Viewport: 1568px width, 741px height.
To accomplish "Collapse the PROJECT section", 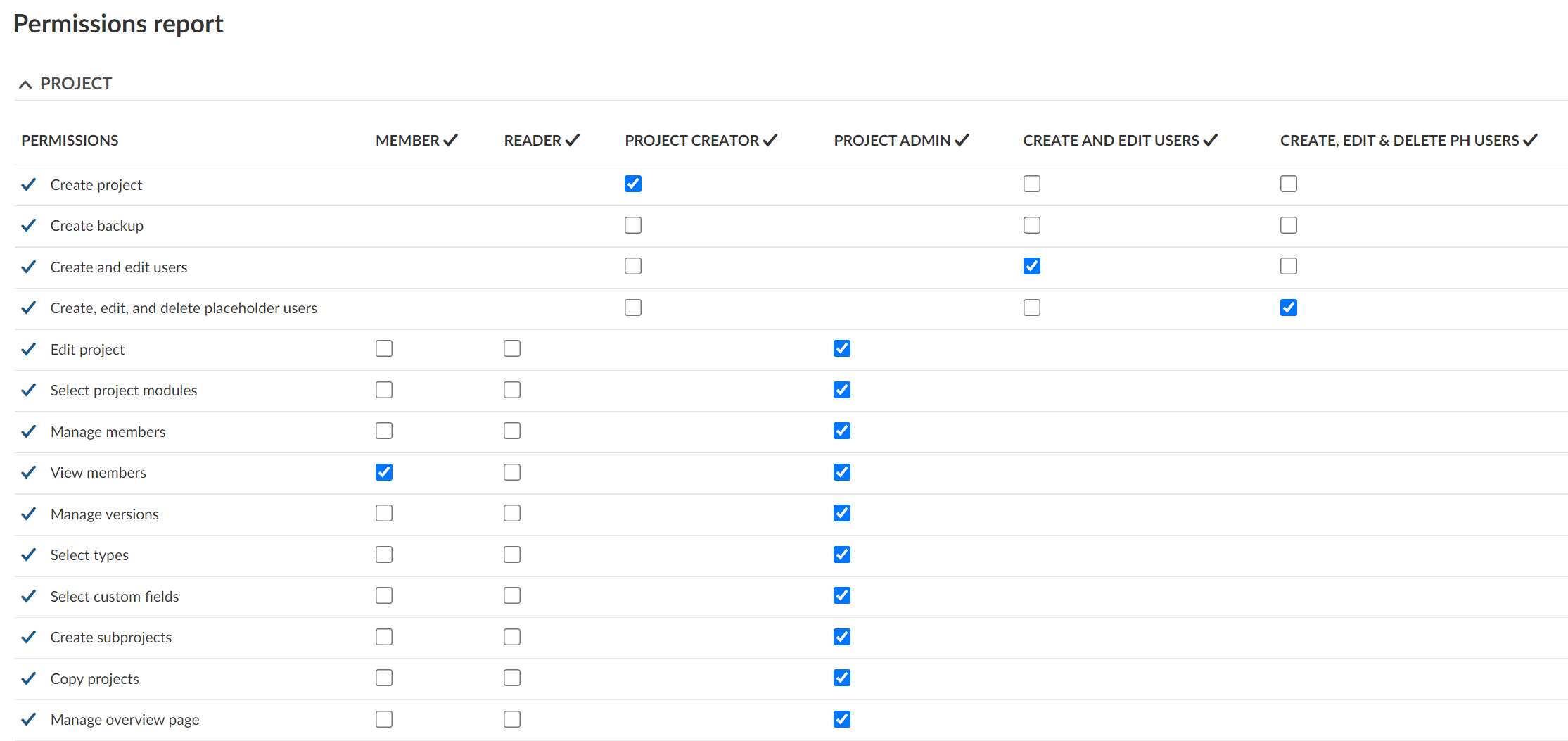I will point(25,83).
